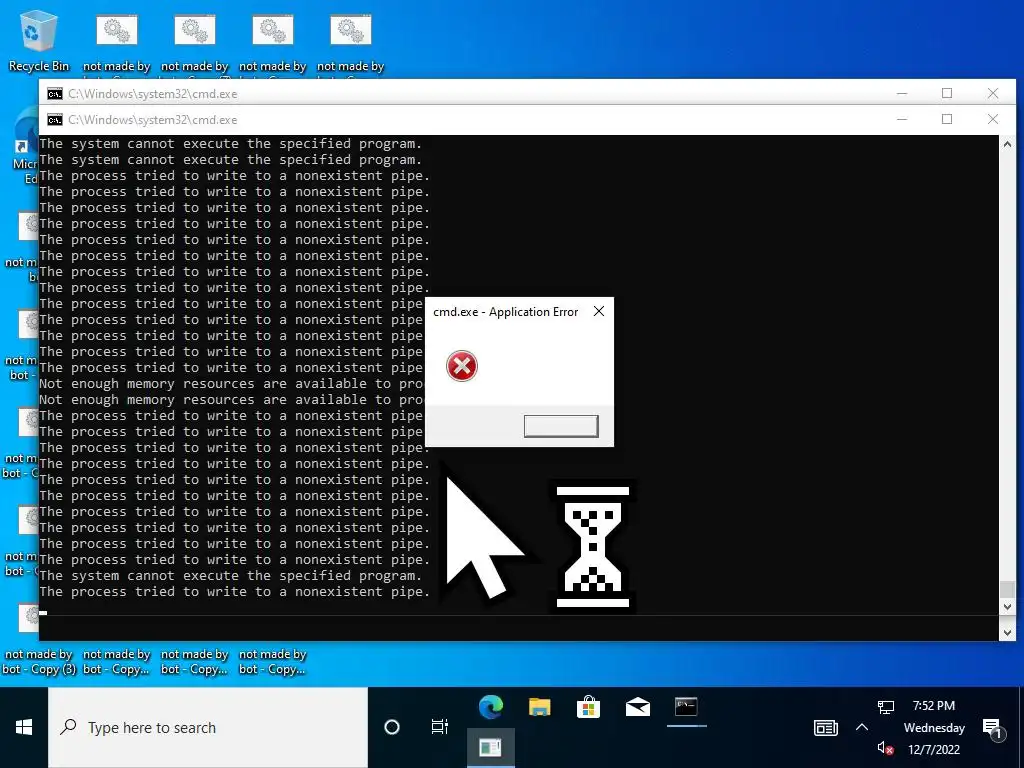Open system menu icon of the back cmd.exe window
Viewport: 1024px width, 768px height.
point(55,93)
